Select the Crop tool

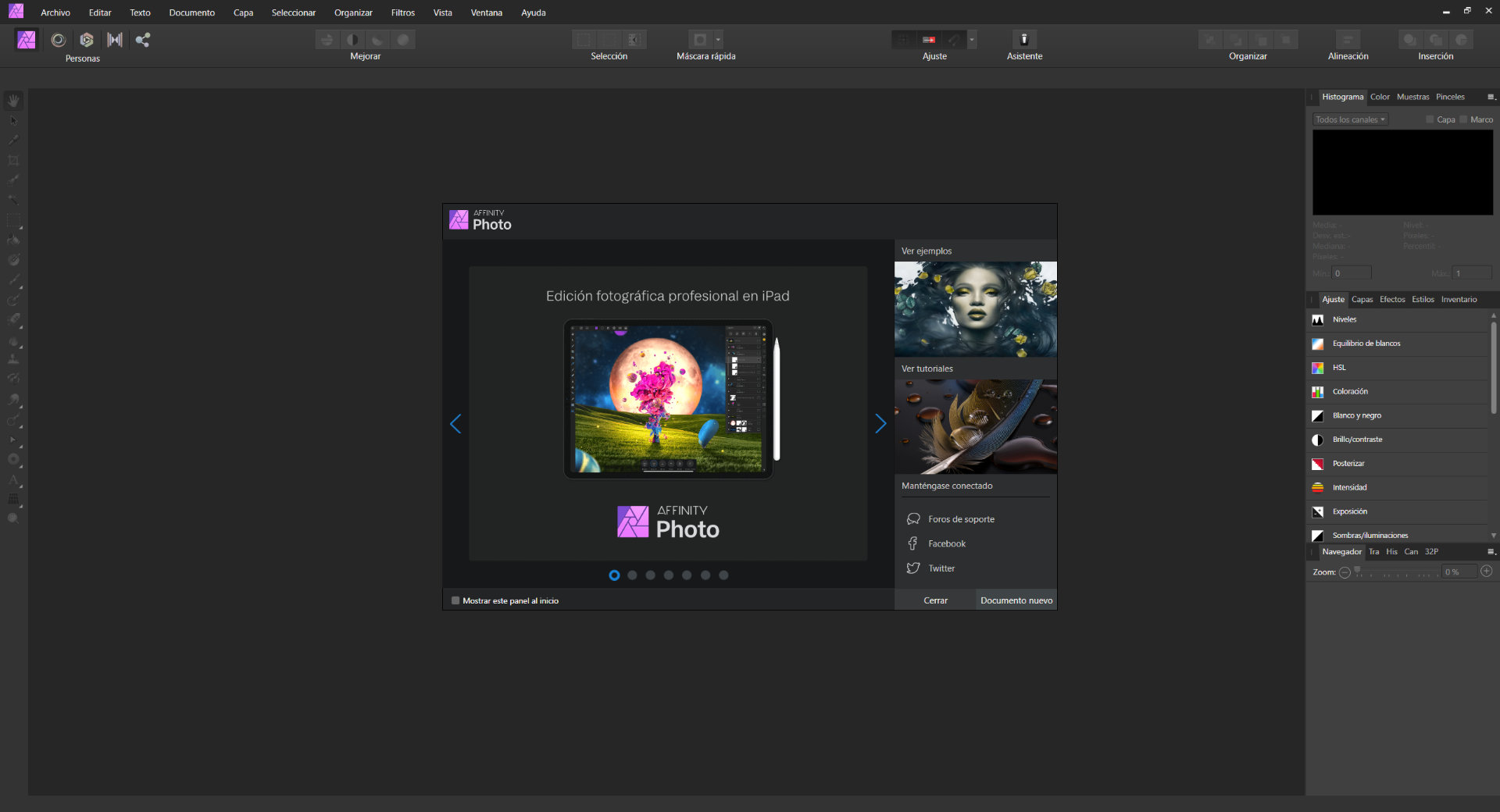[x=13, y=160]
